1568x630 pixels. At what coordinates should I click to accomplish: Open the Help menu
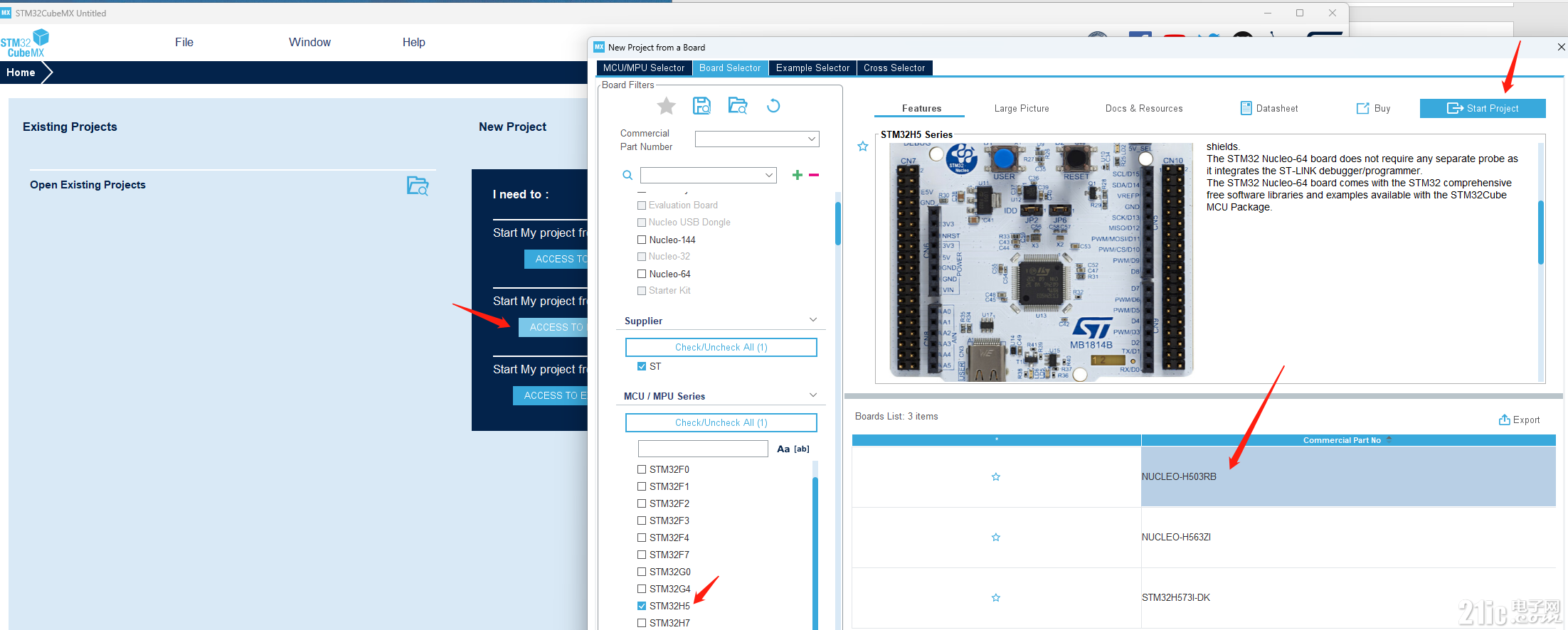pyautogui.click(x=413, y=43)
